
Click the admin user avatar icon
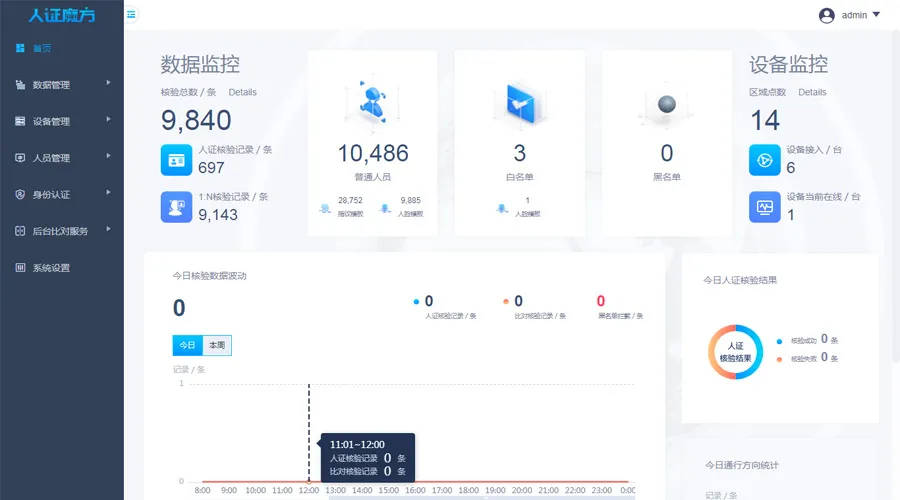pos(826,15)
